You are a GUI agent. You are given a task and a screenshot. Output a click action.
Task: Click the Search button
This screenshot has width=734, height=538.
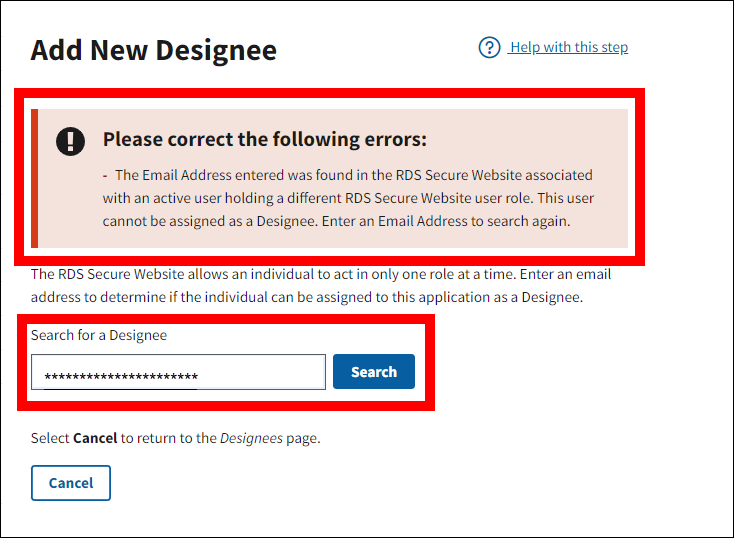pos(374,372)
